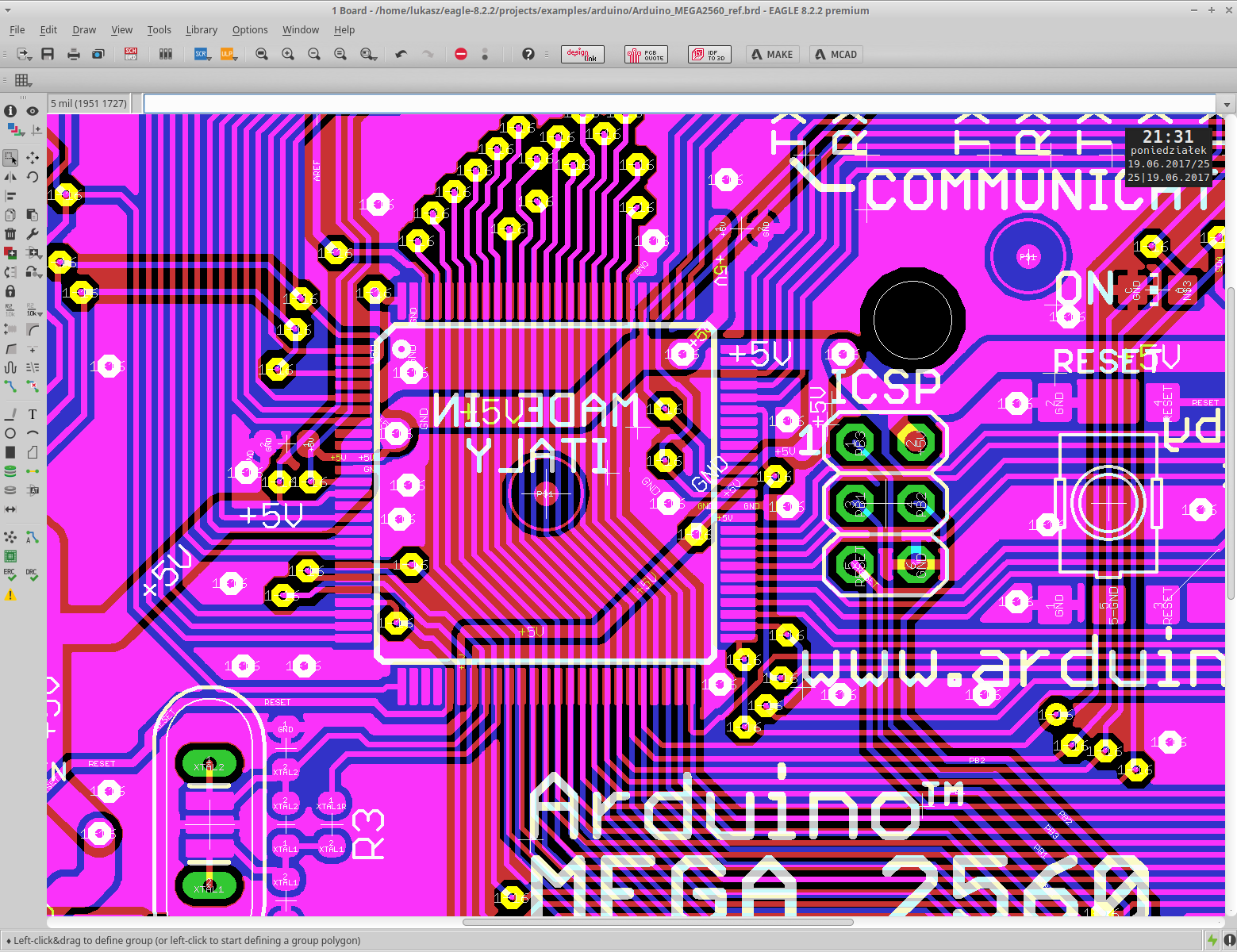Viewport: 1237px width, 952px height.
Task: Open the Errors warning triangle
Action: coord(10,594)
